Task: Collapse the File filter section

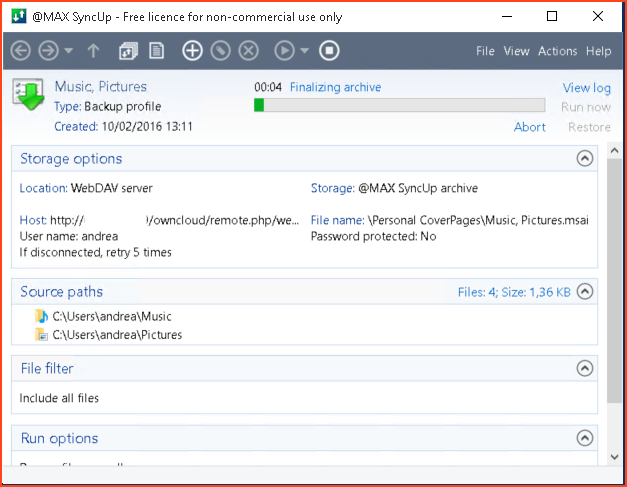Action: [x=585, y=368]
